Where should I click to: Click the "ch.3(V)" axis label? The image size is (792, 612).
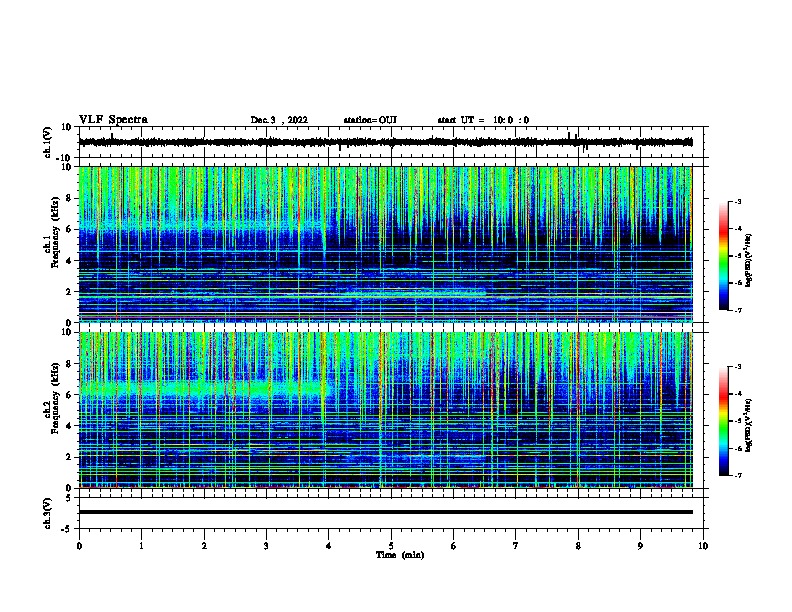tap(48, 513)
